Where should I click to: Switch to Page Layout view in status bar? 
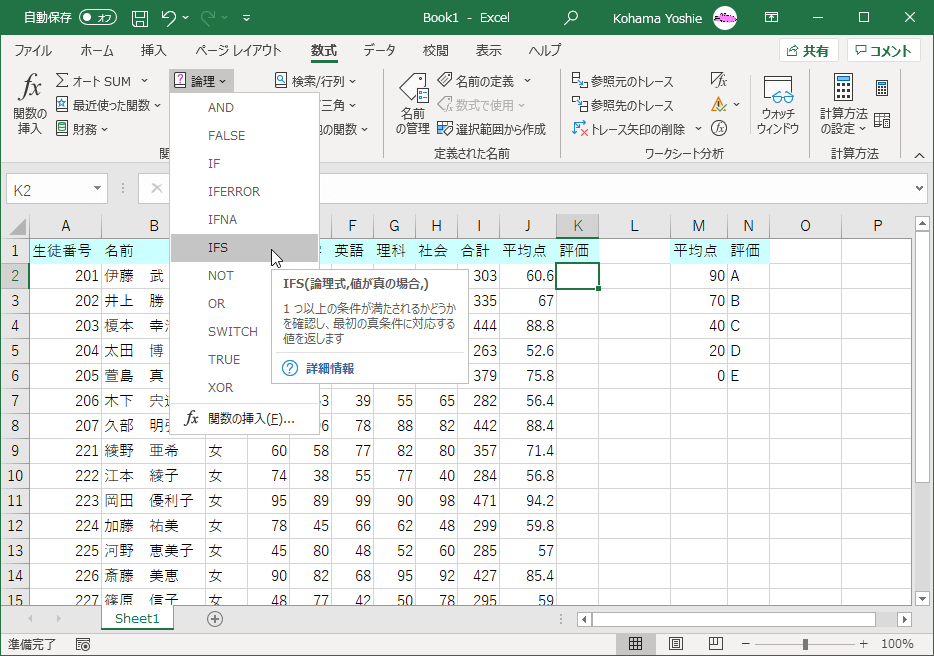pyautogui.click(x=675, y=644)
